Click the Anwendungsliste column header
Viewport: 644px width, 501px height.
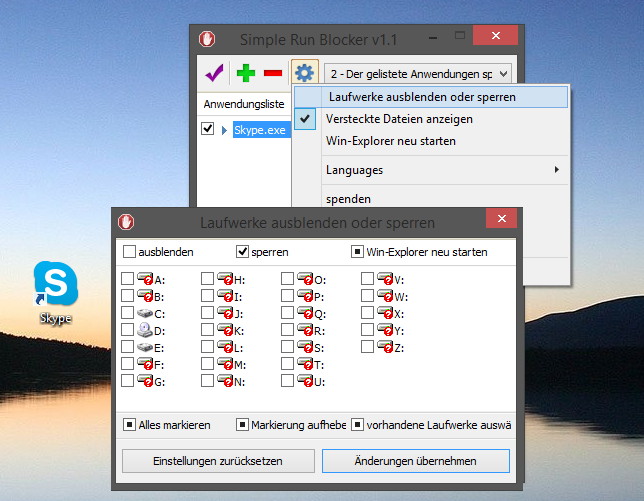click(x=244, y=104)
